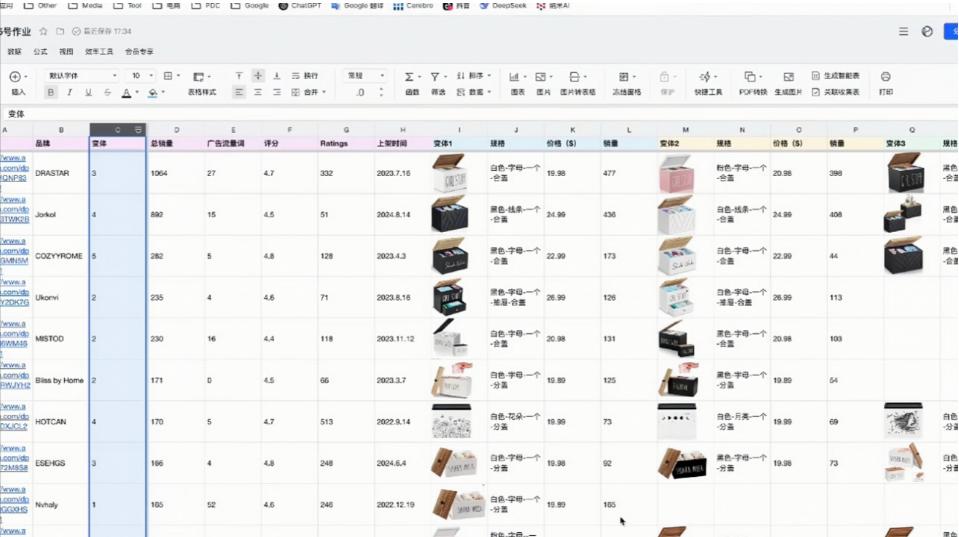
Task: Open the Sum function (函数) icon
Action: click(409, 76)
